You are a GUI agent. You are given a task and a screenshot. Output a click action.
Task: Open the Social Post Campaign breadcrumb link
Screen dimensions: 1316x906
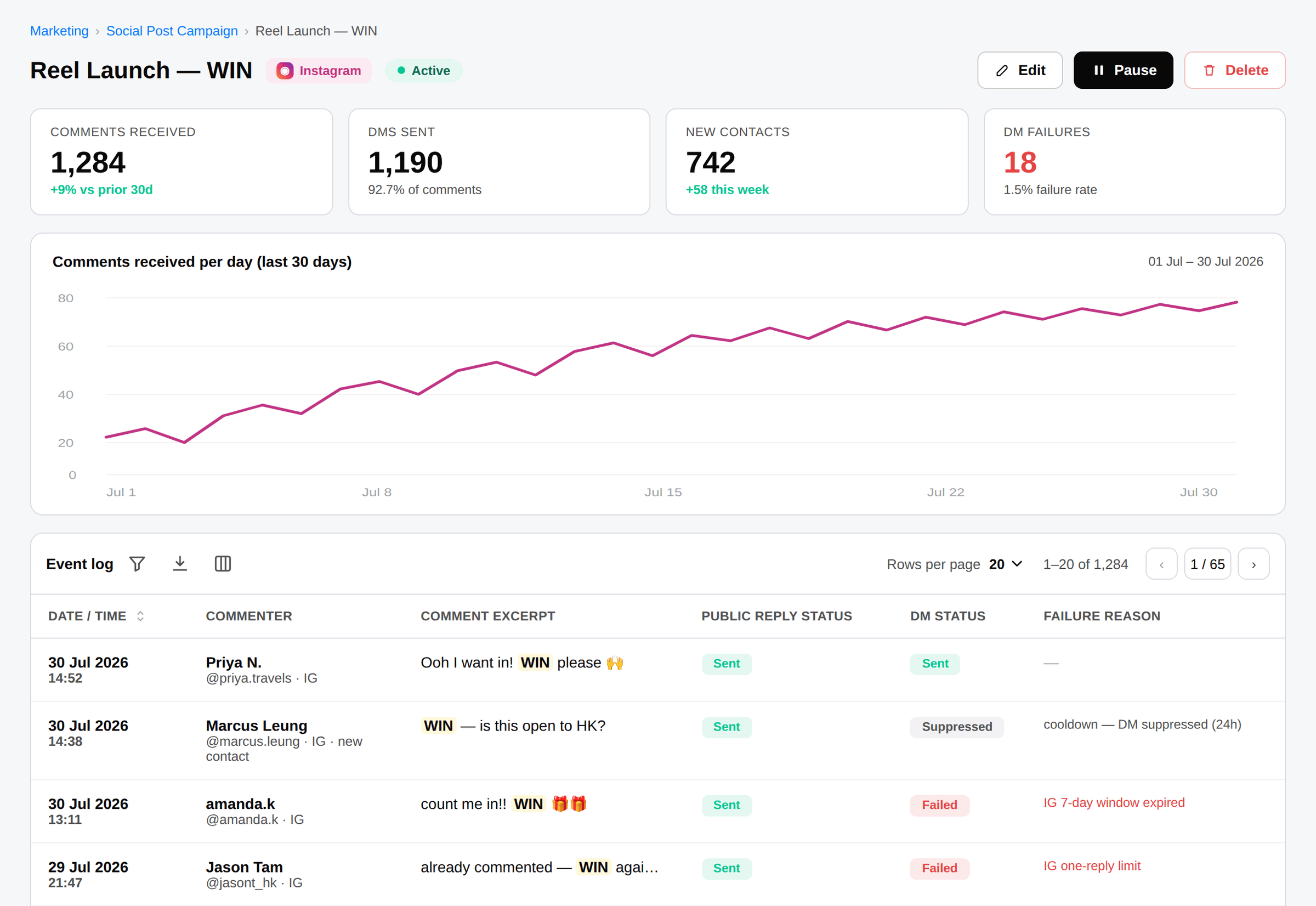click(172, 31)
